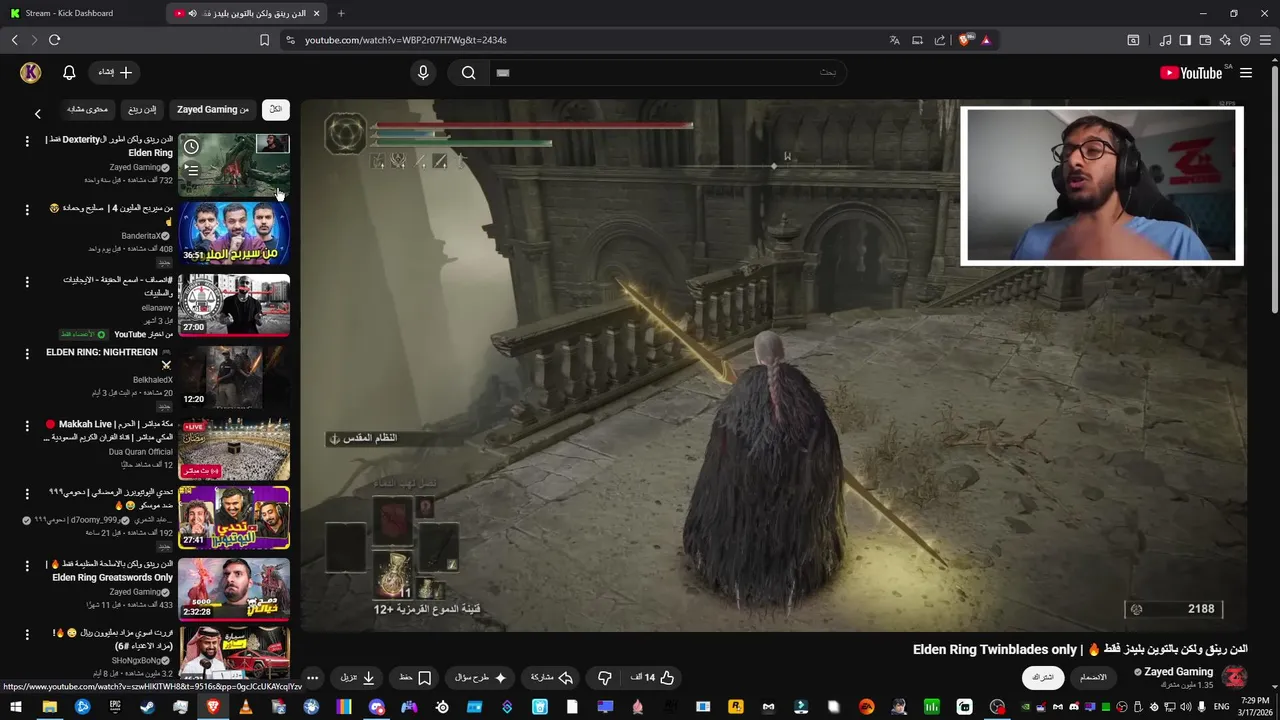Open ellanawy 27:00 video thumbnail
This screenshot has width=1280, height=720.
click(x=234, y=305)
